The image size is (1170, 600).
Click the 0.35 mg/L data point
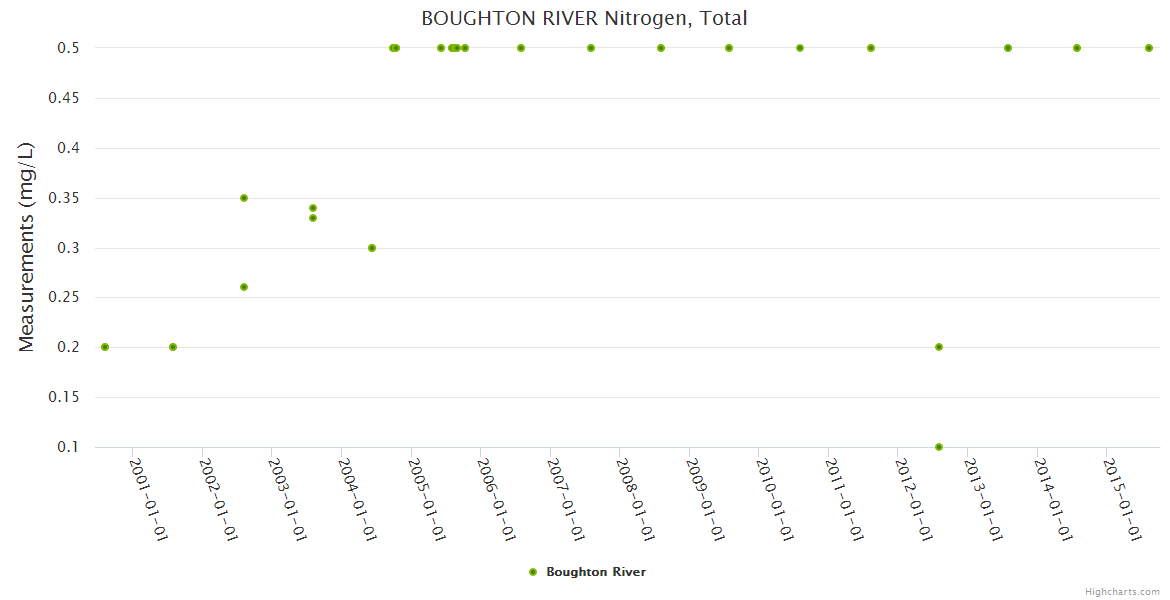(x=244, y=198)
